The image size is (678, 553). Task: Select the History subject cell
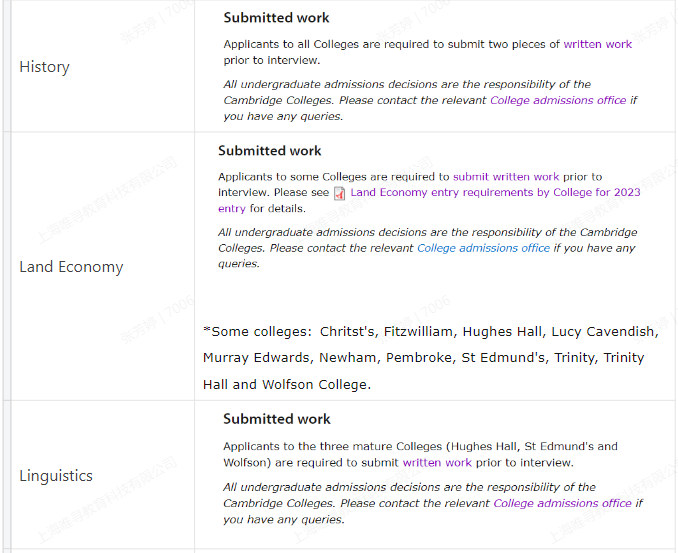[x=102, y=67]
